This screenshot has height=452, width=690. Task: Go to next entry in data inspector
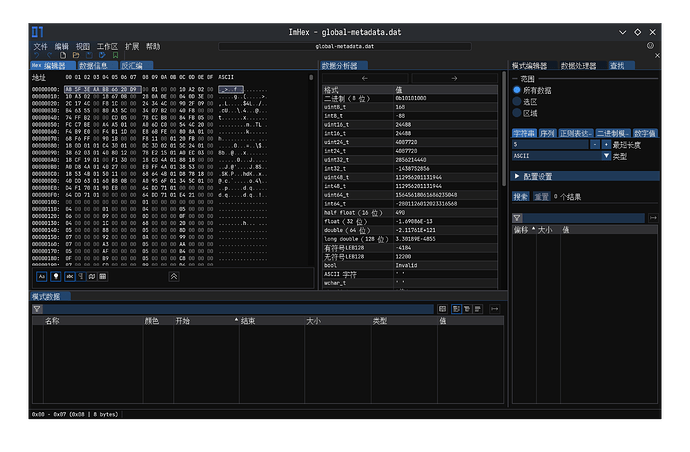[x=454, y=78]
